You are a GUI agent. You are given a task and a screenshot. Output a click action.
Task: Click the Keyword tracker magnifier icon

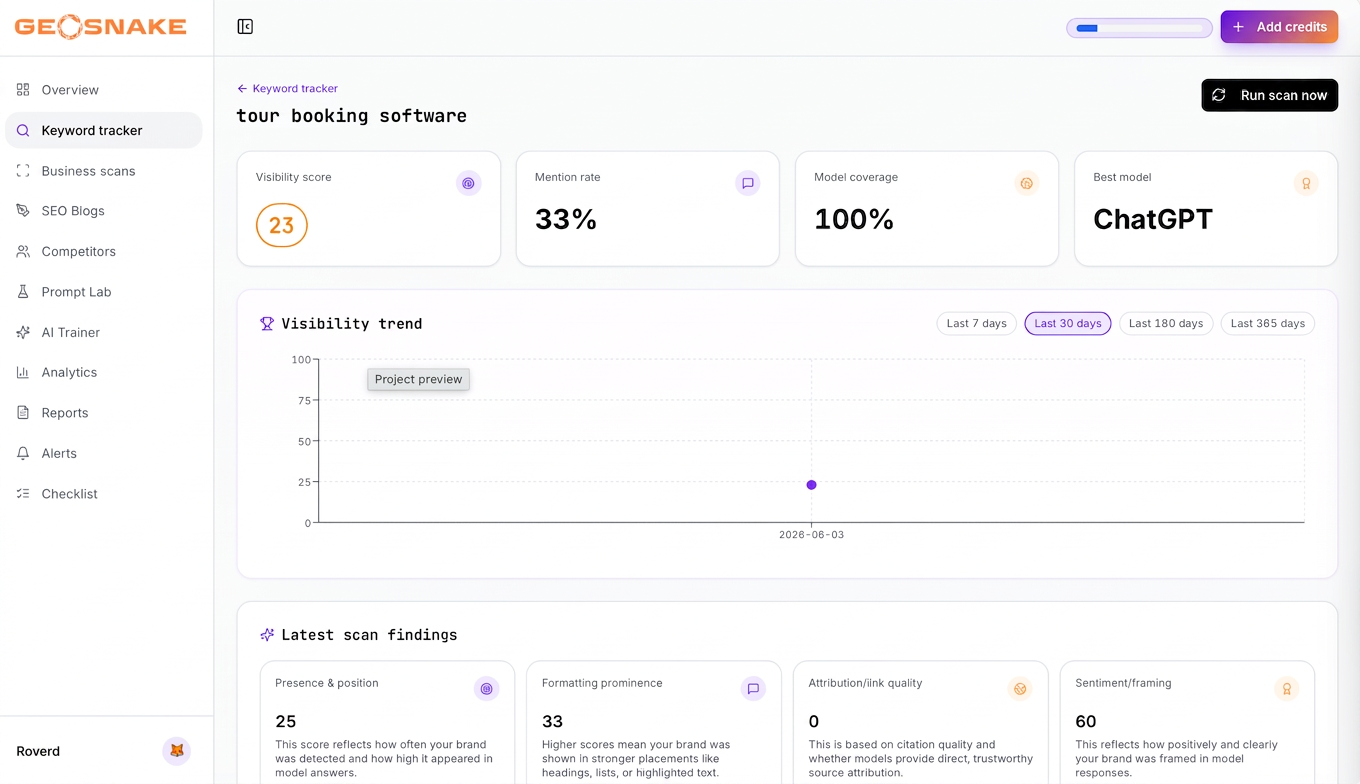coord(23,130)
